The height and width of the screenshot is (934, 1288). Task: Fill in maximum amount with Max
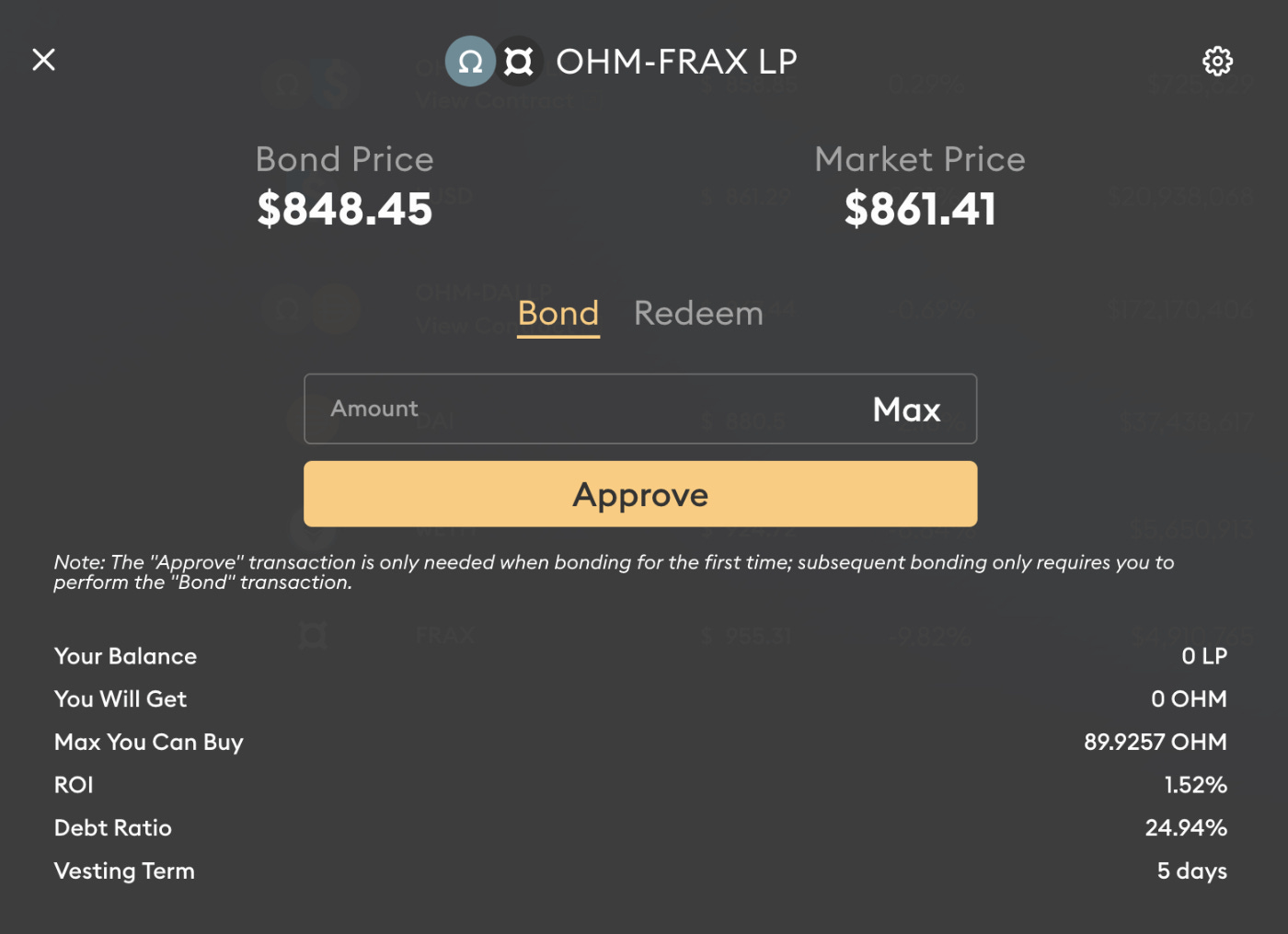[906, 409]
